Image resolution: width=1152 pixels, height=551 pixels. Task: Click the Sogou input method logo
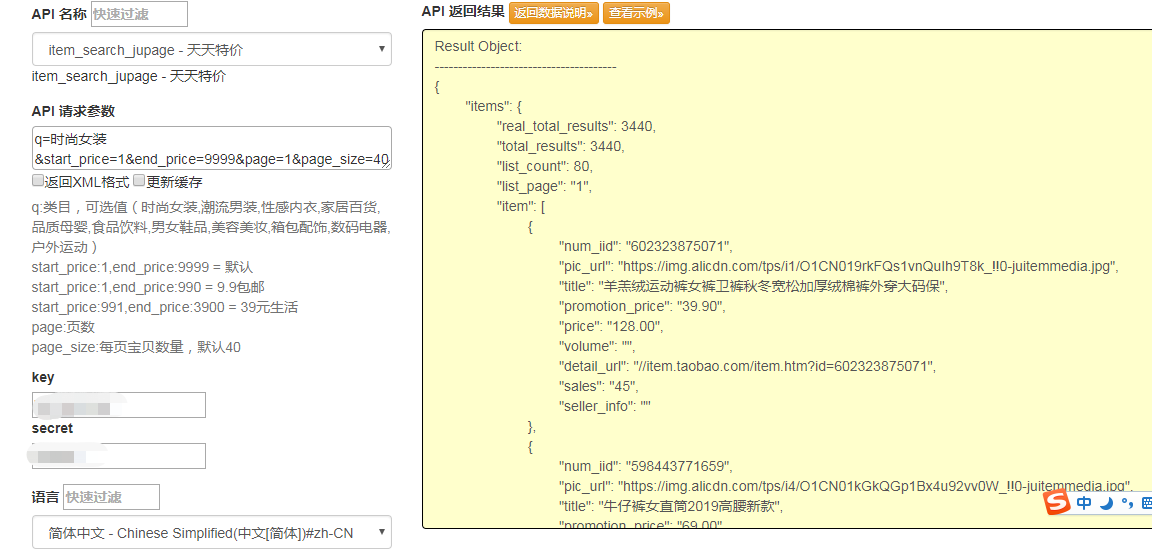(1058, 503)
